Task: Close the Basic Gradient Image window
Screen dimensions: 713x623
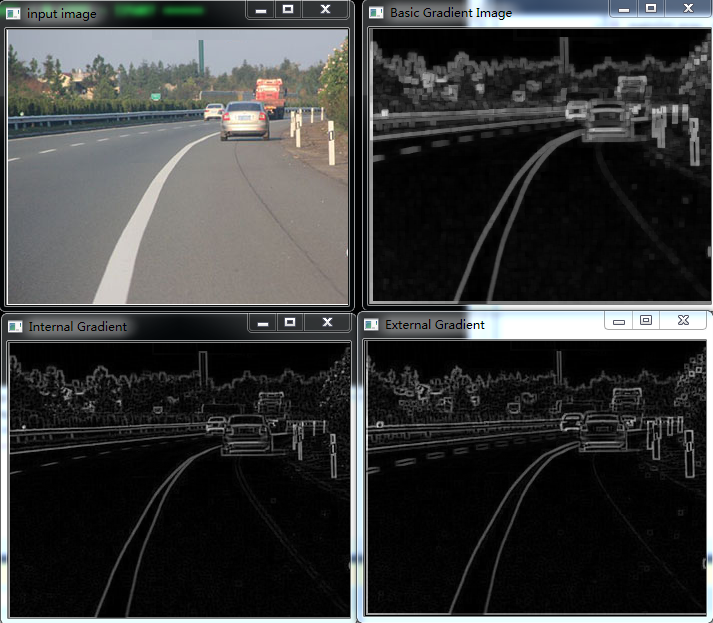Action: 688,9
